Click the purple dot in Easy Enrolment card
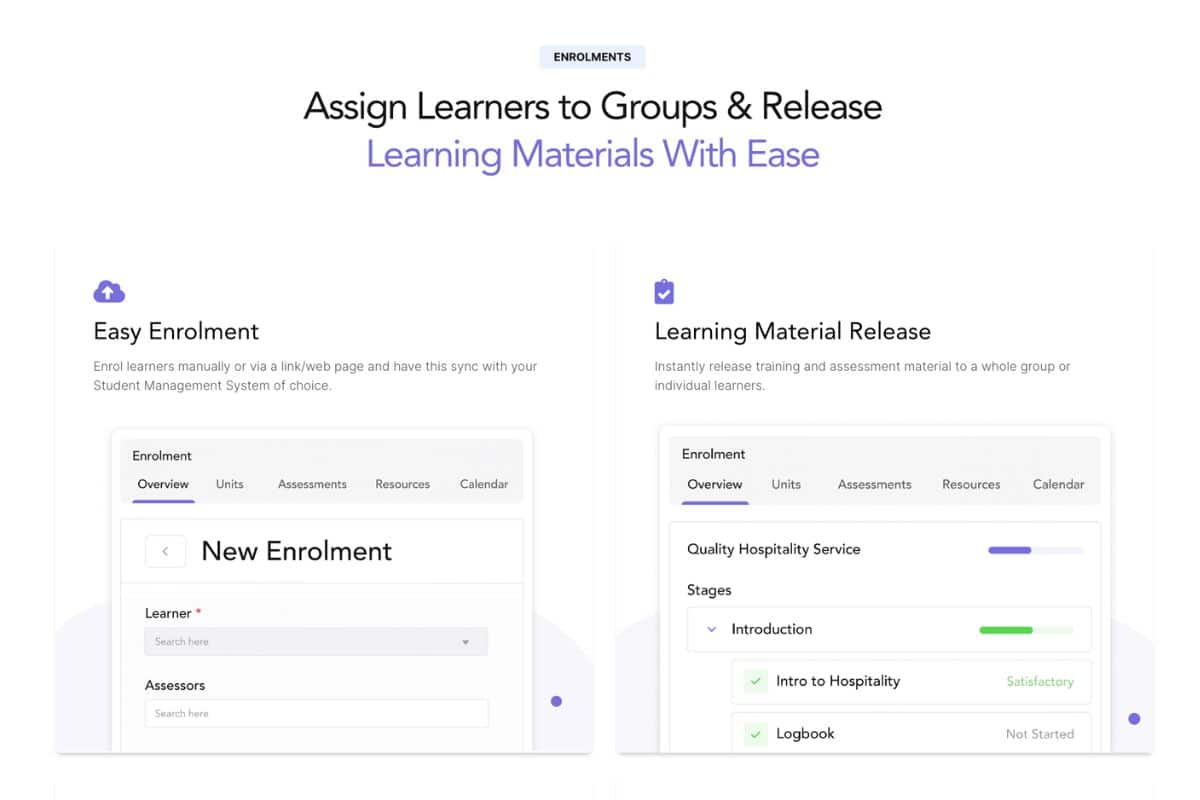 [556, 701]
